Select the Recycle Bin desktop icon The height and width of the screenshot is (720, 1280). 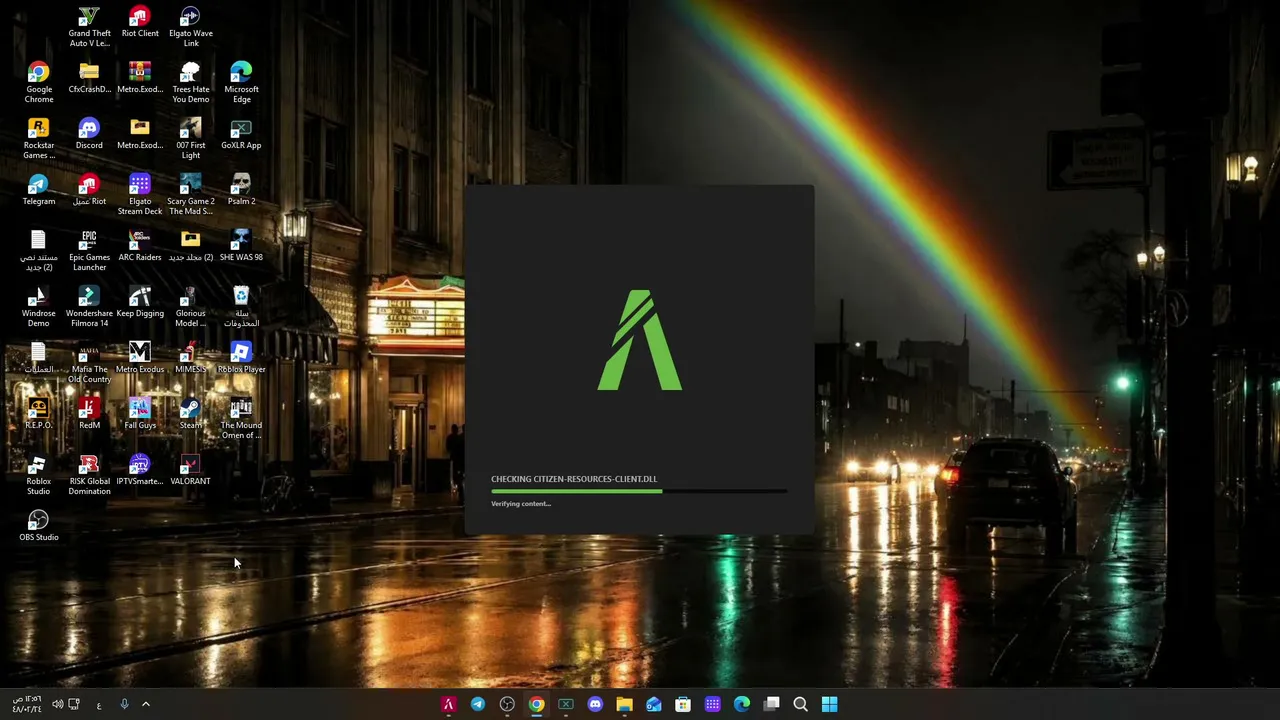[241, 307]
